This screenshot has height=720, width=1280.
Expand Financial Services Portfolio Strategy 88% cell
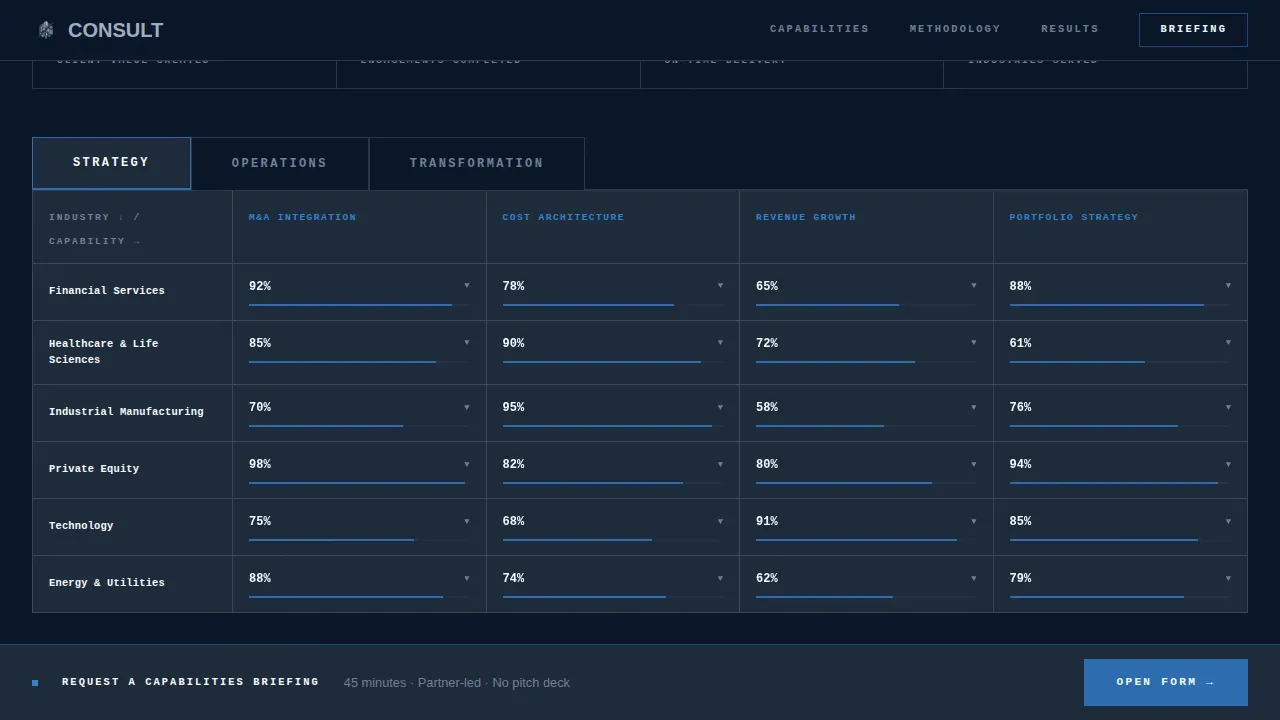(1120, 292)
